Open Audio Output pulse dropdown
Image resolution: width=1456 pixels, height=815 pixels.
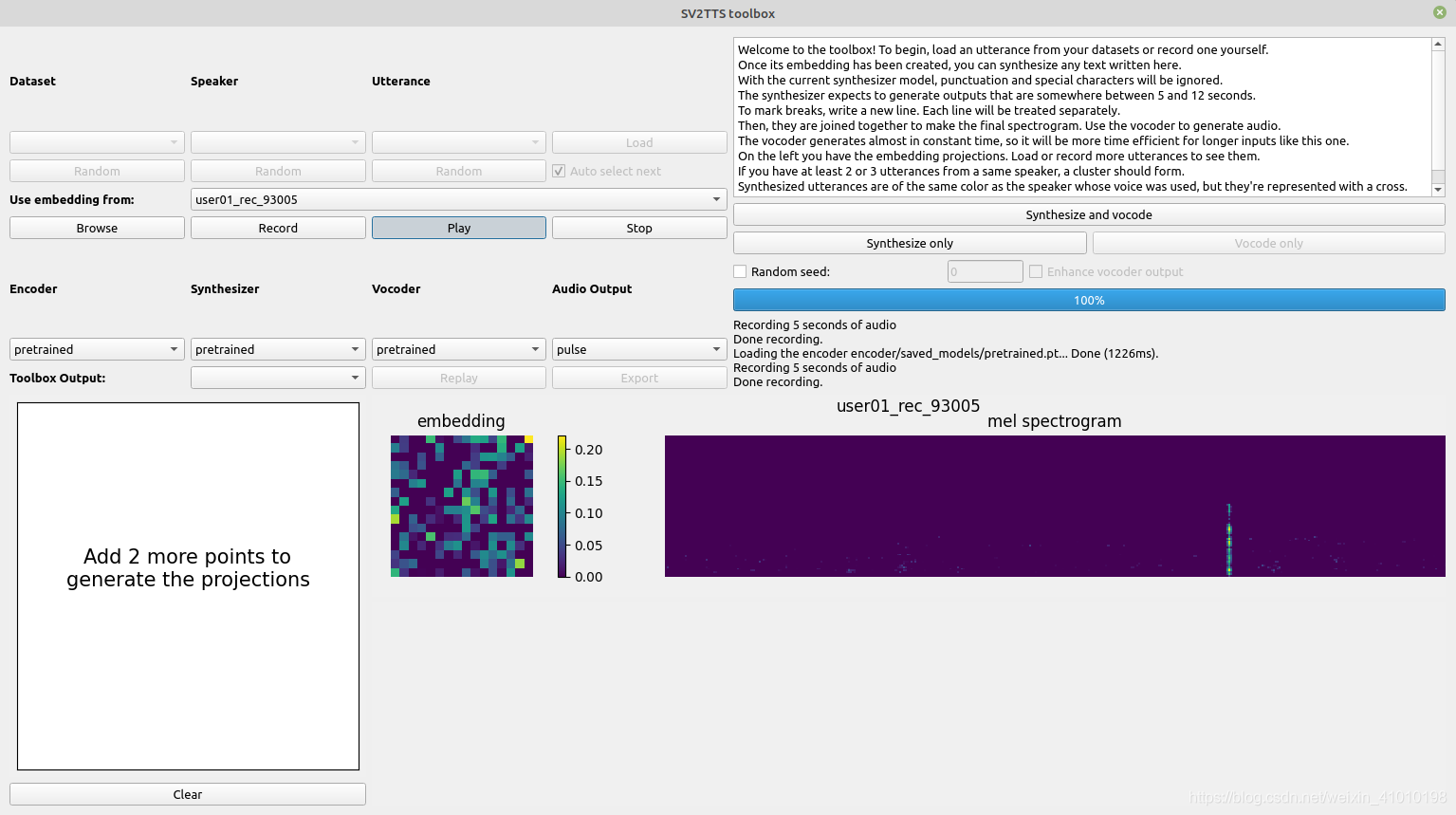638,350
